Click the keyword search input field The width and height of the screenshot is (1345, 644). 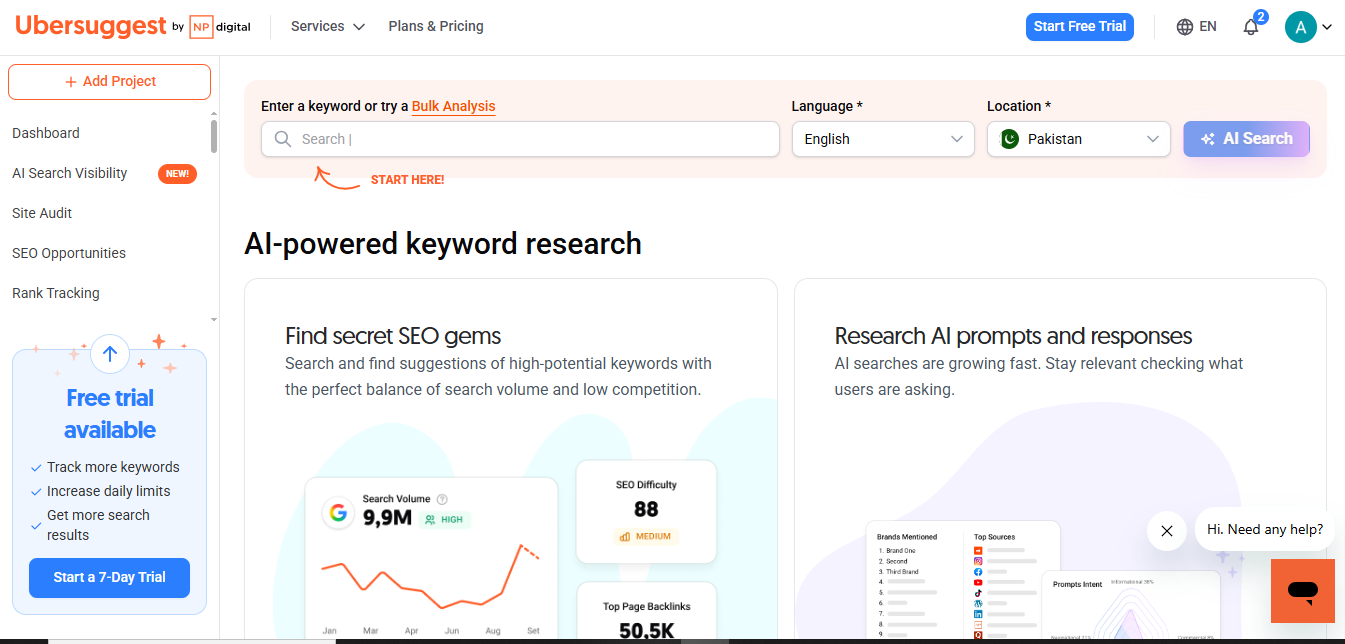pos(520,139)
